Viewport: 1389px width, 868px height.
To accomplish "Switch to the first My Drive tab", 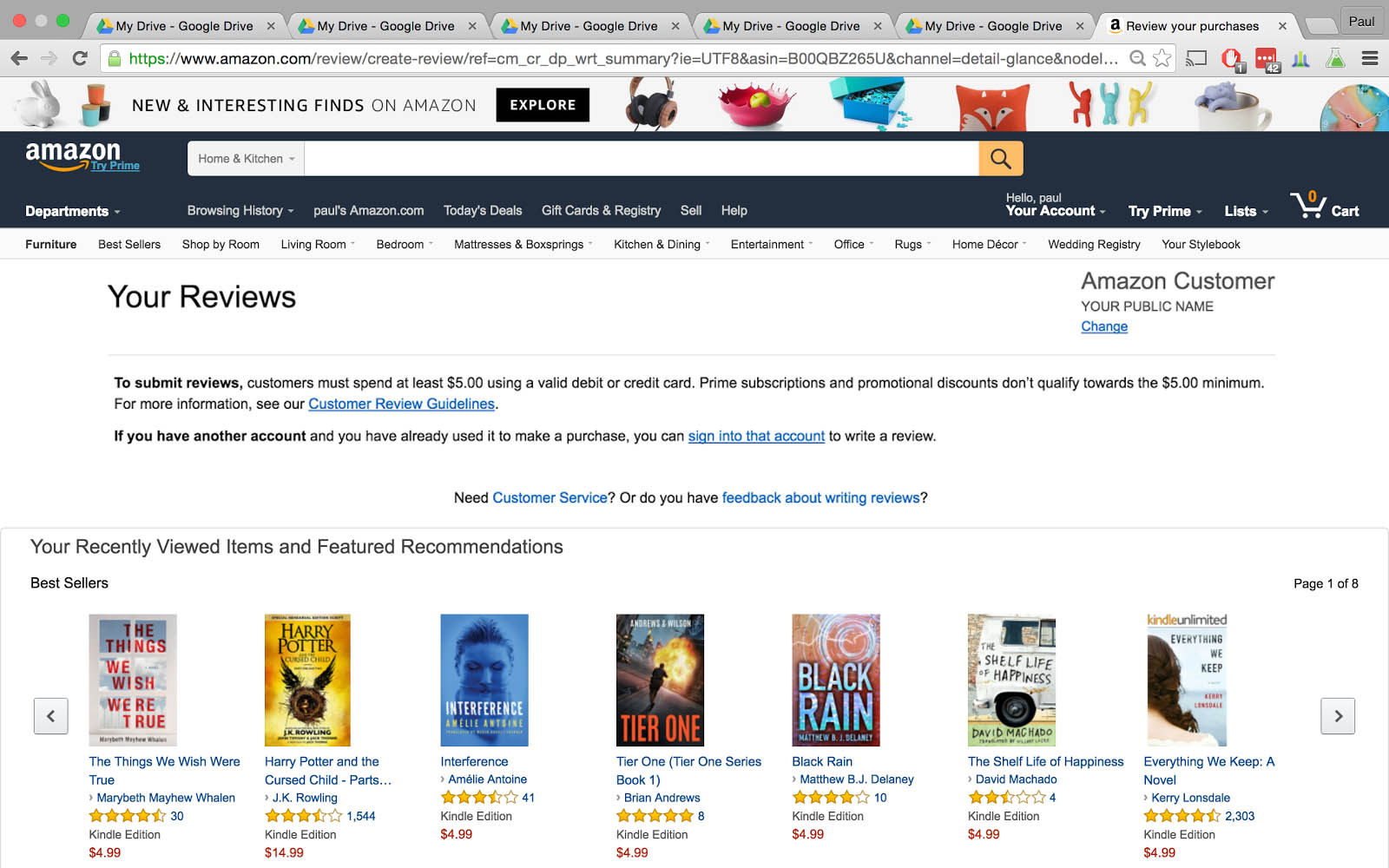I will (x=184, y=26).
